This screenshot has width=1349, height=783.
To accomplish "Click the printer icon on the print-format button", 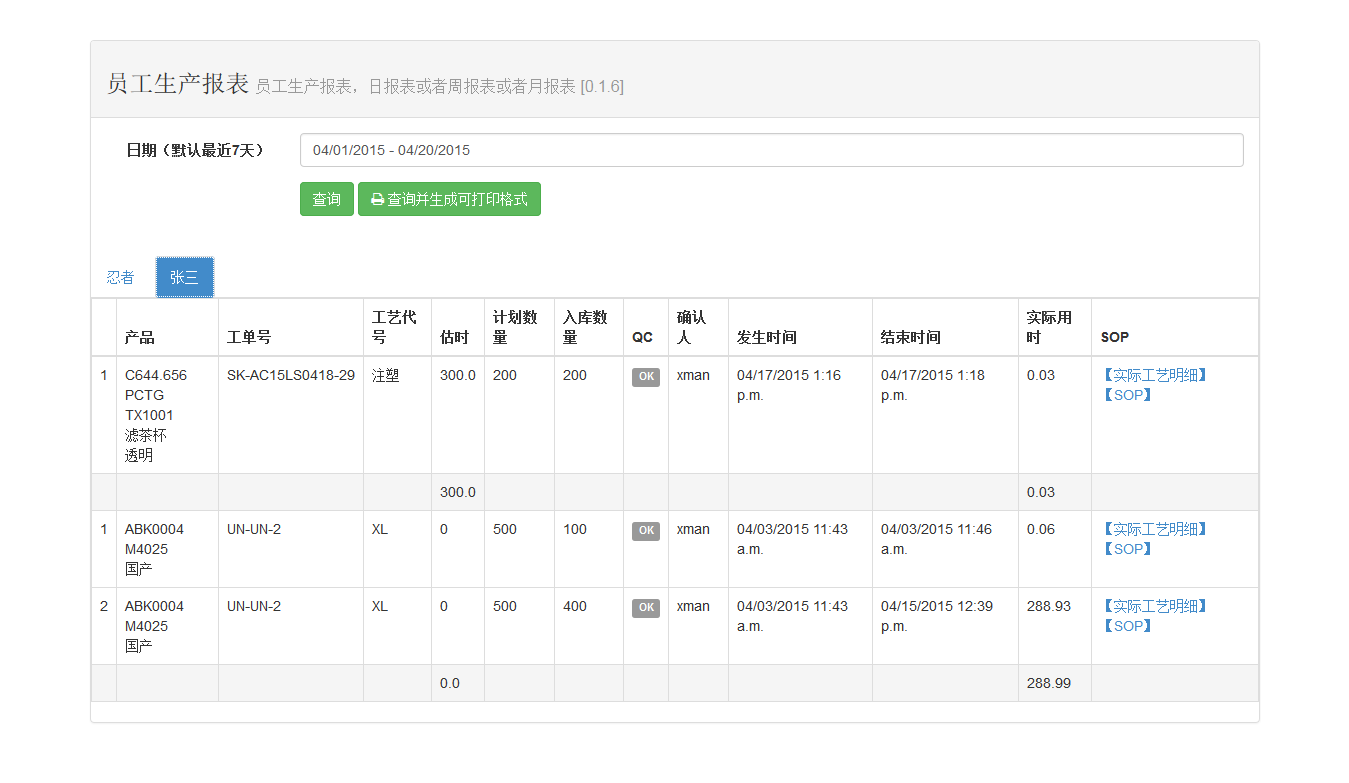I will [x=377, y=200].
